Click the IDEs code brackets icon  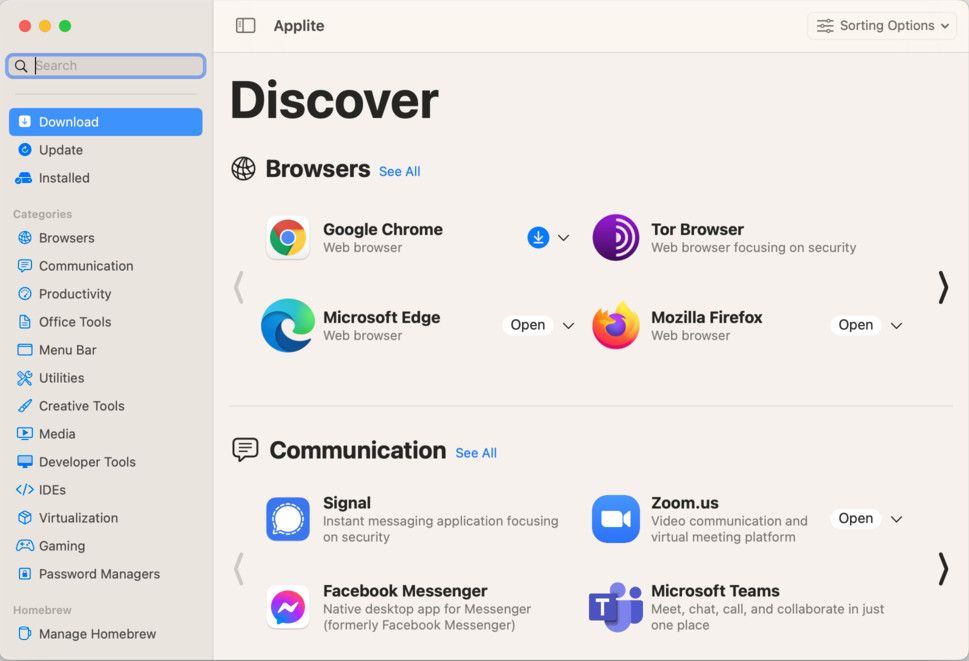pyautogui.click(x=25, y=490)
